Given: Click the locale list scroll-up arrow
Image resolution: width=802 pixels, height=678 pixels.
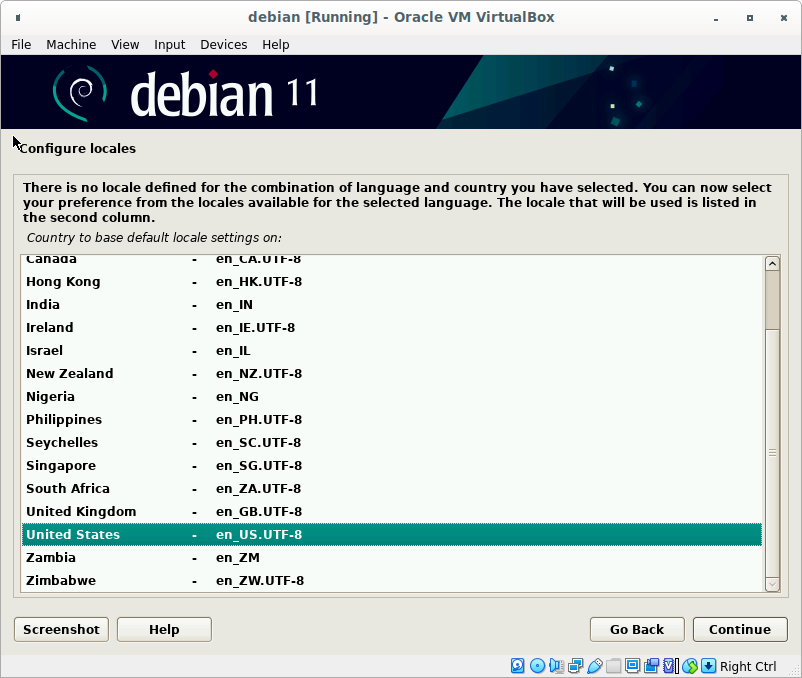Looking at the screenshot, I should (772, 264).
